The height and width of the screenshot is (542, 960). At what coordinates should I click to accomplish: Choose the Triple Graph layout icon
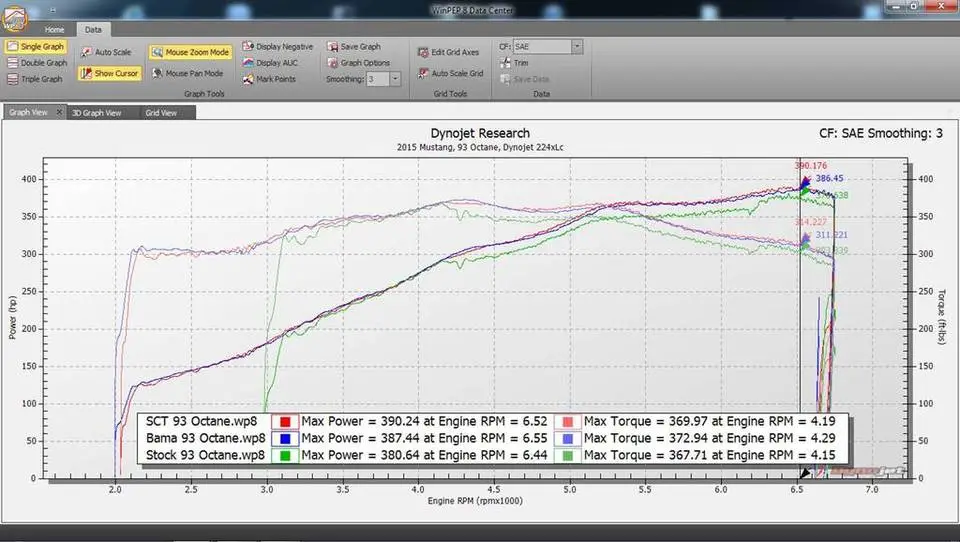[13, 79]
